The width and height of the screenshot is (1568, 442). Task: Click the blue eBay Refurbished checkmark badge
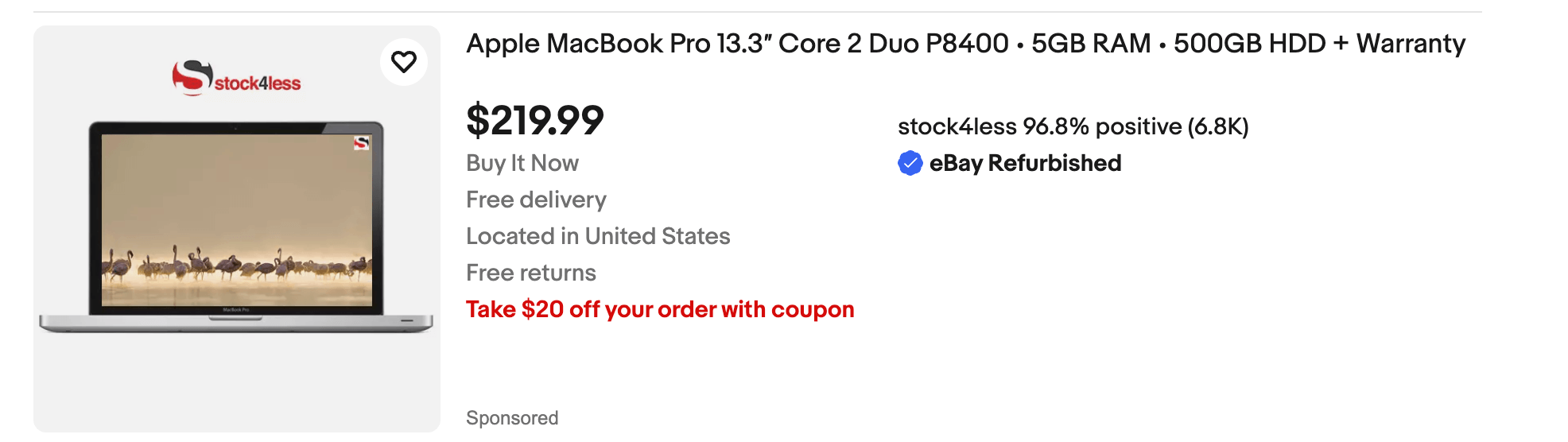[910, 163]
